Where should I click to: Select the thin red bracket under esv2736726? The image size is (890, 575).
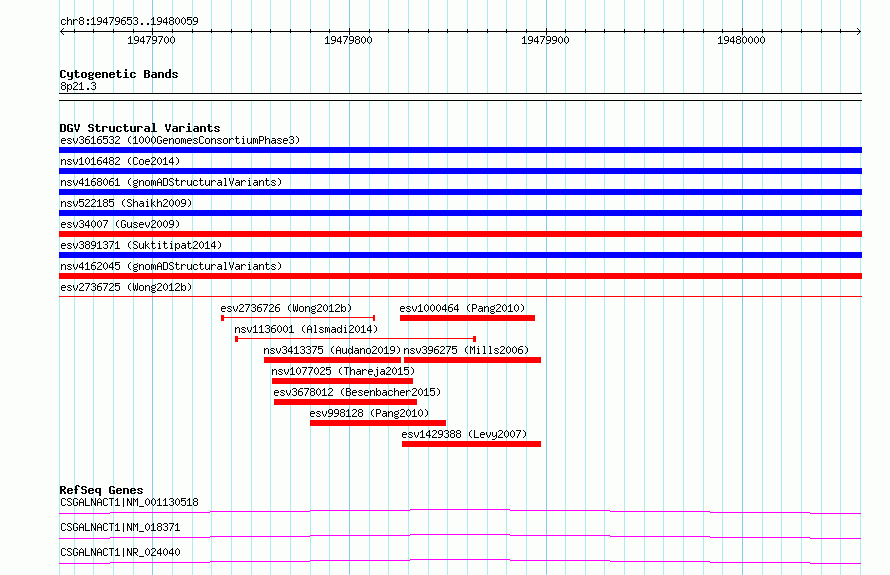(298, 318)
